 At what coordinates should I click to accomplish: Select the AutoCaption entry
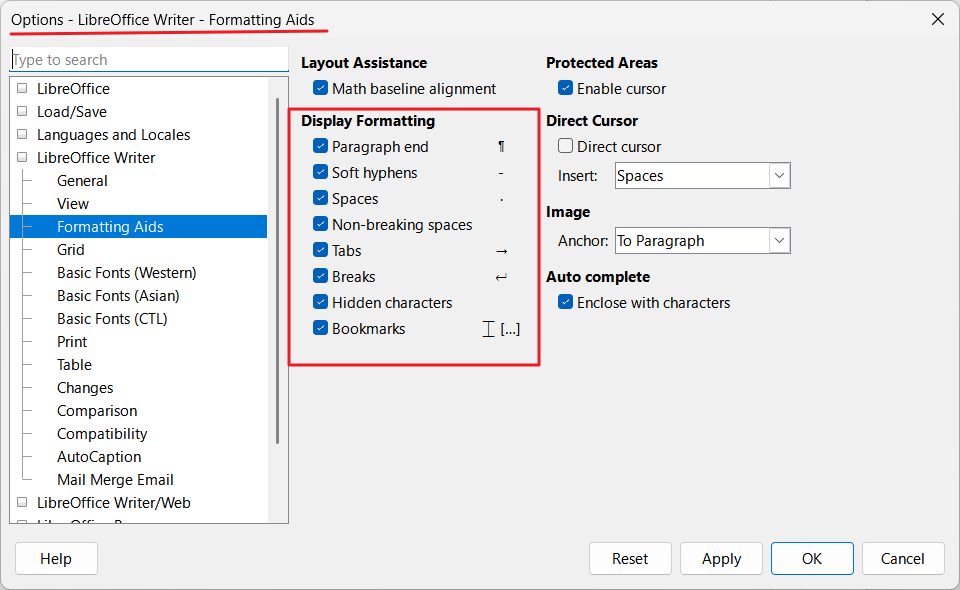[99, 457]
